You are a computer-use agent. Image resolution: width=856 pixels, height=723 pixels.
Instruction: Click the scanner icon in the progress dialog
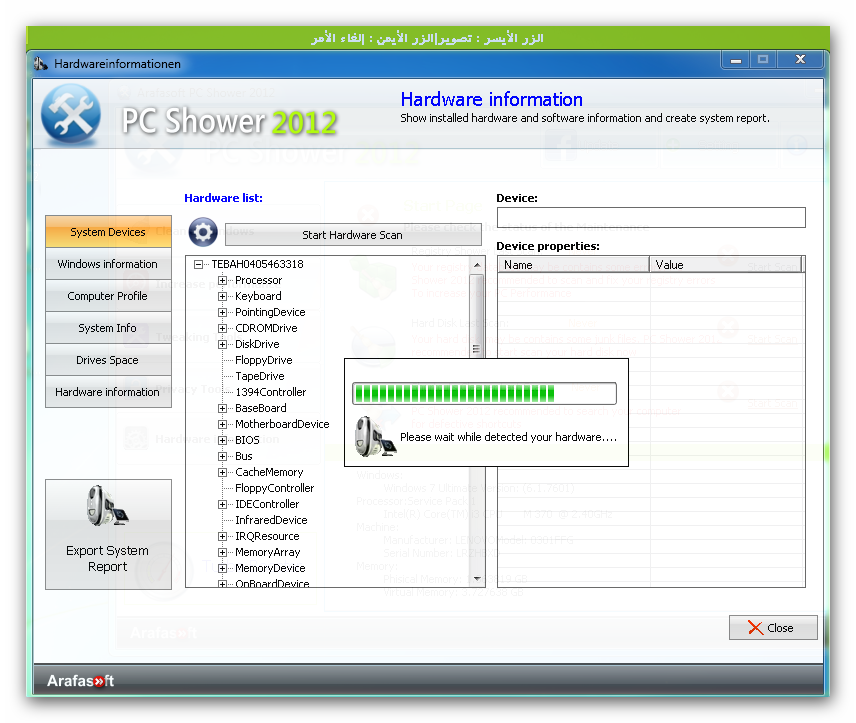click(x=375, y=436)
